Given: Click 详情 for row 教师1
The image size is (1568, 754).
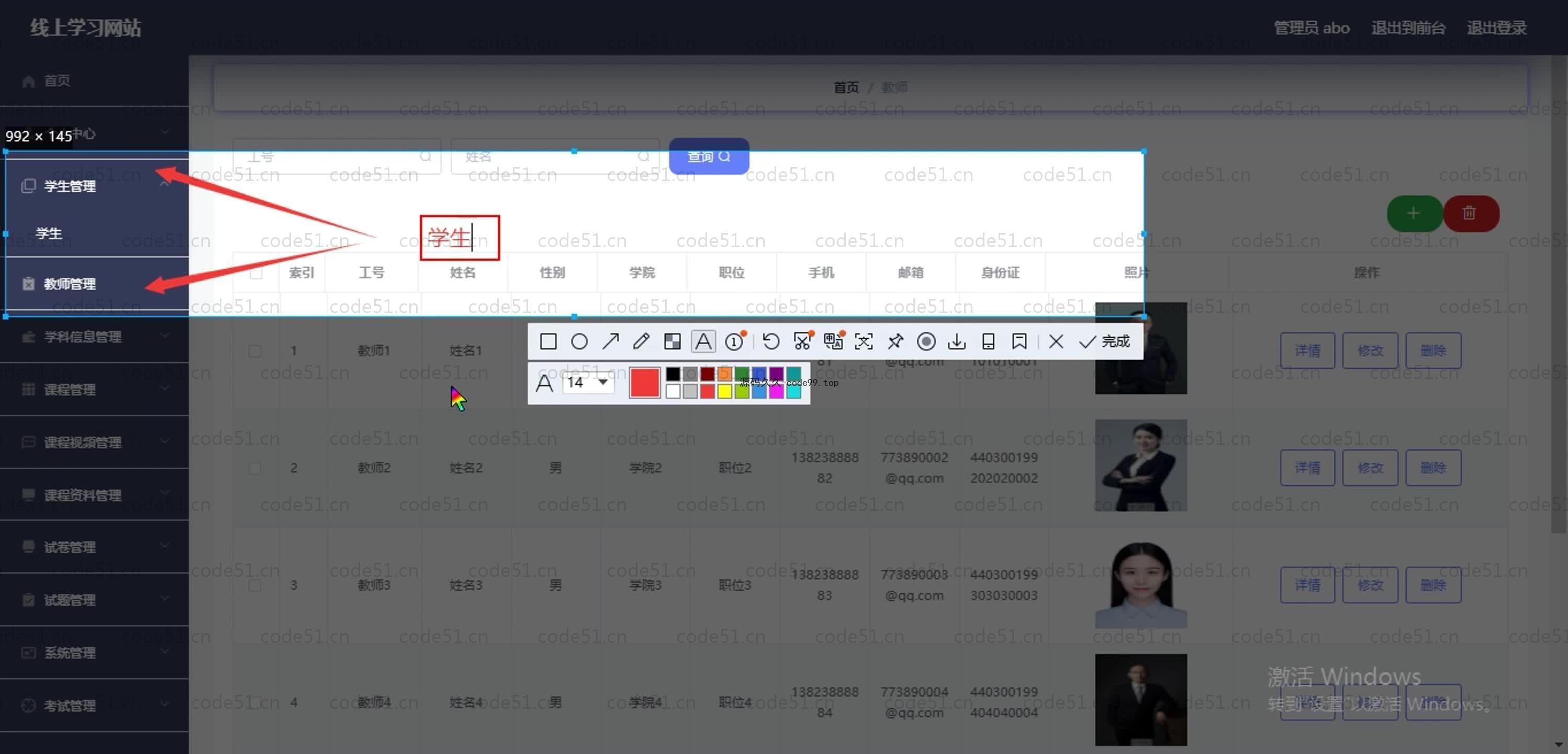Looking at the screenshot, I should pyautogui.click(x=1307, y=351).
